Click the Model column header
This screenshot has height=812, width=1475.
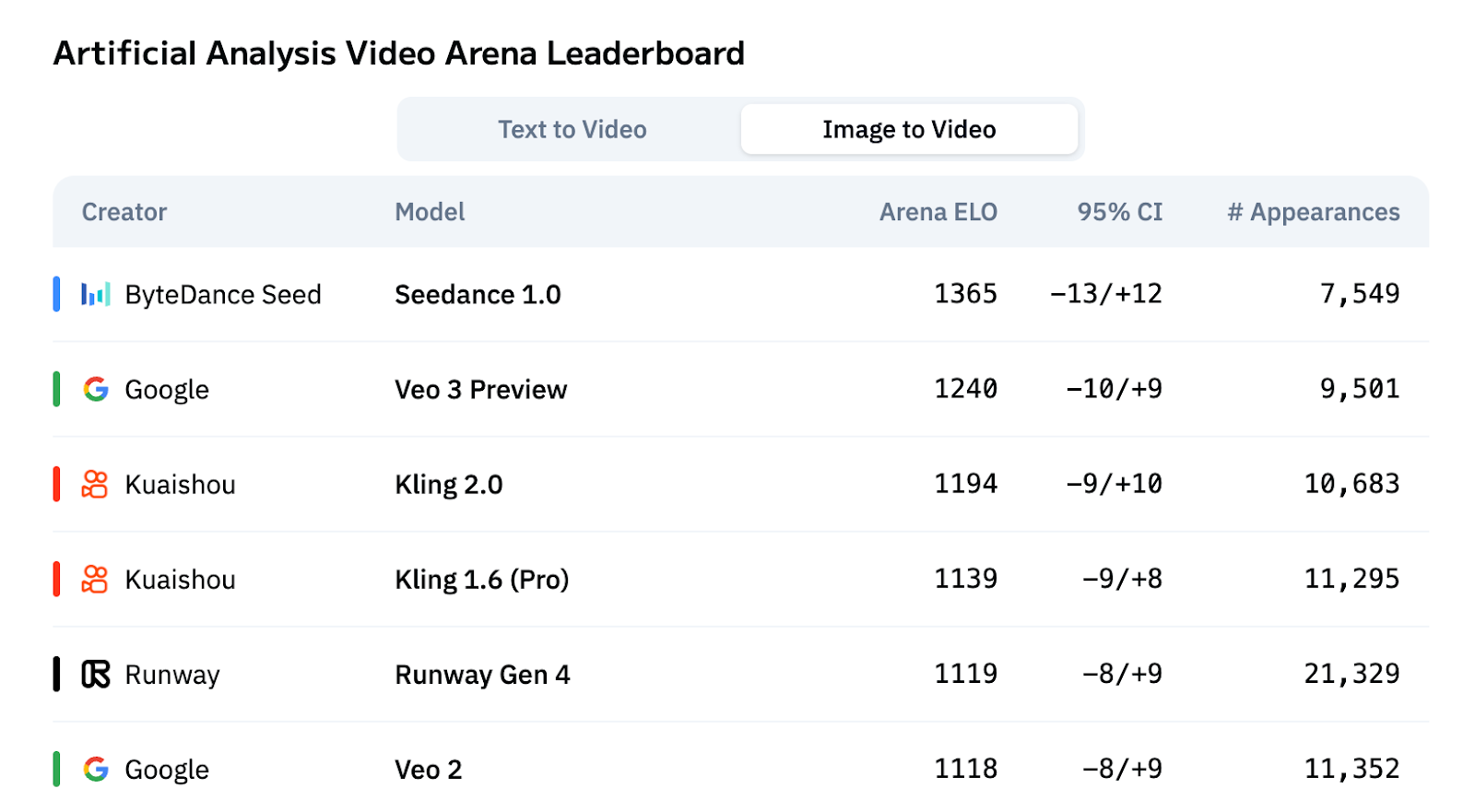pyautogui.click(x=430, y=212)
